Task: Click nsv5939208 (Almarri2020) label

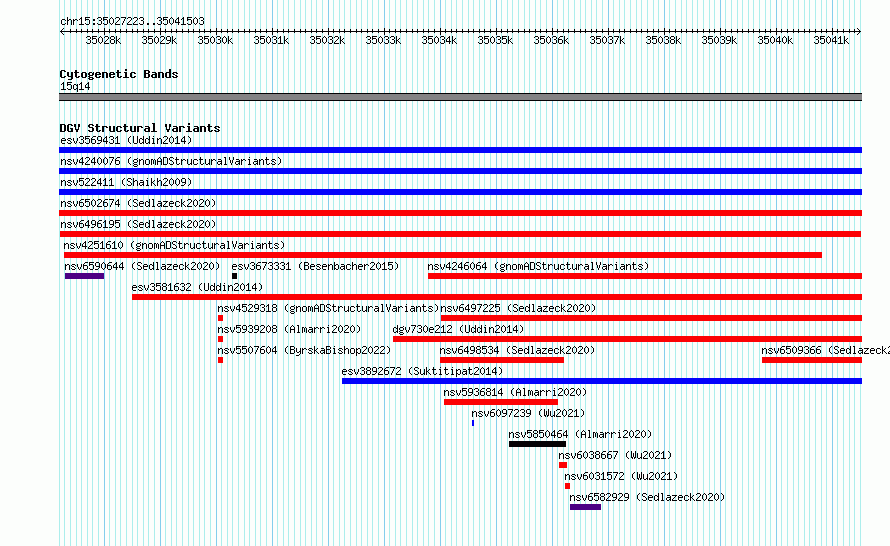Action: [289, 329]
